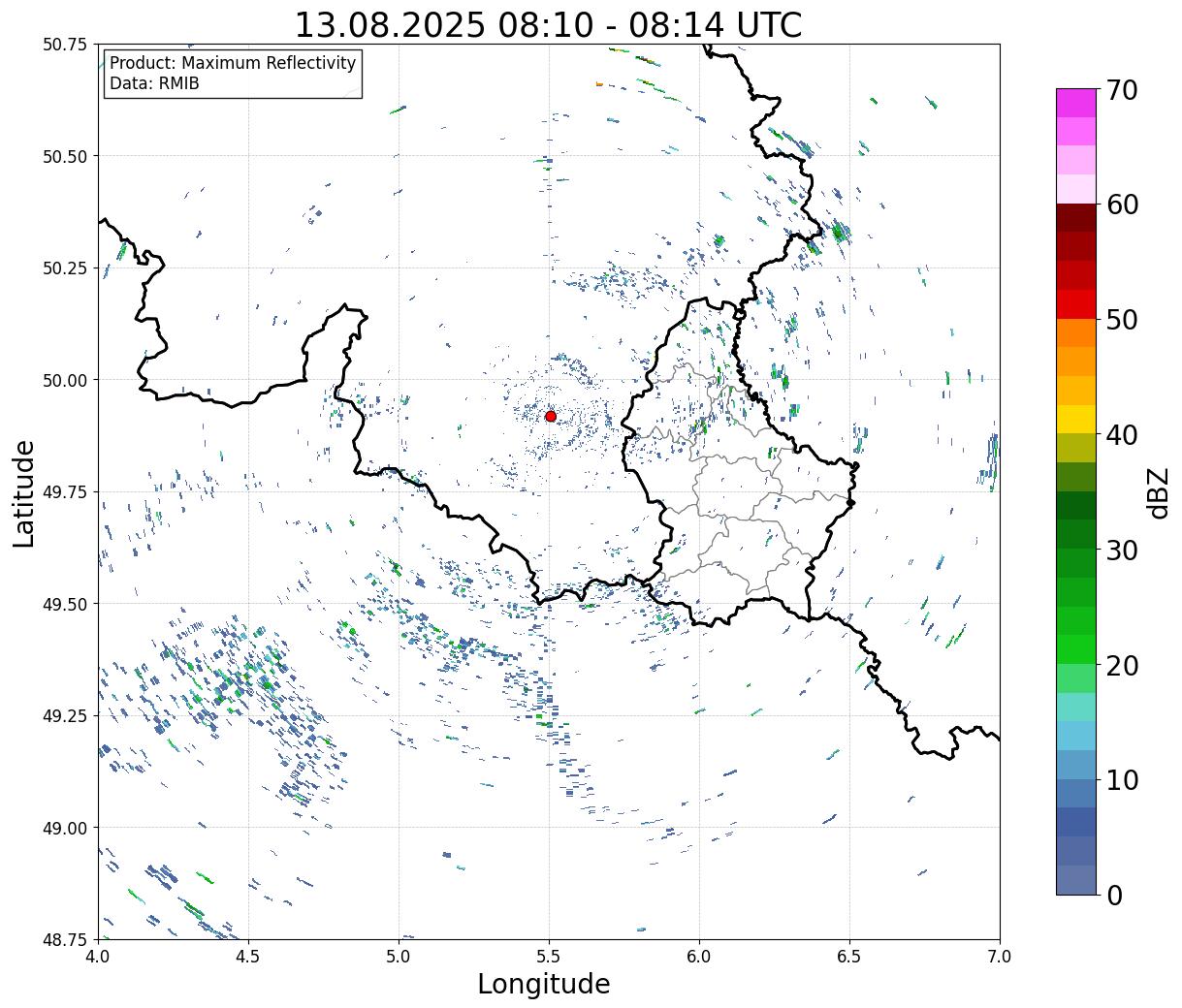Image resolution: width=1182 pixels, height=1008 pixels.
Task: Click the yellow colorbar swatch above 40
Action: coord(1076,419)
